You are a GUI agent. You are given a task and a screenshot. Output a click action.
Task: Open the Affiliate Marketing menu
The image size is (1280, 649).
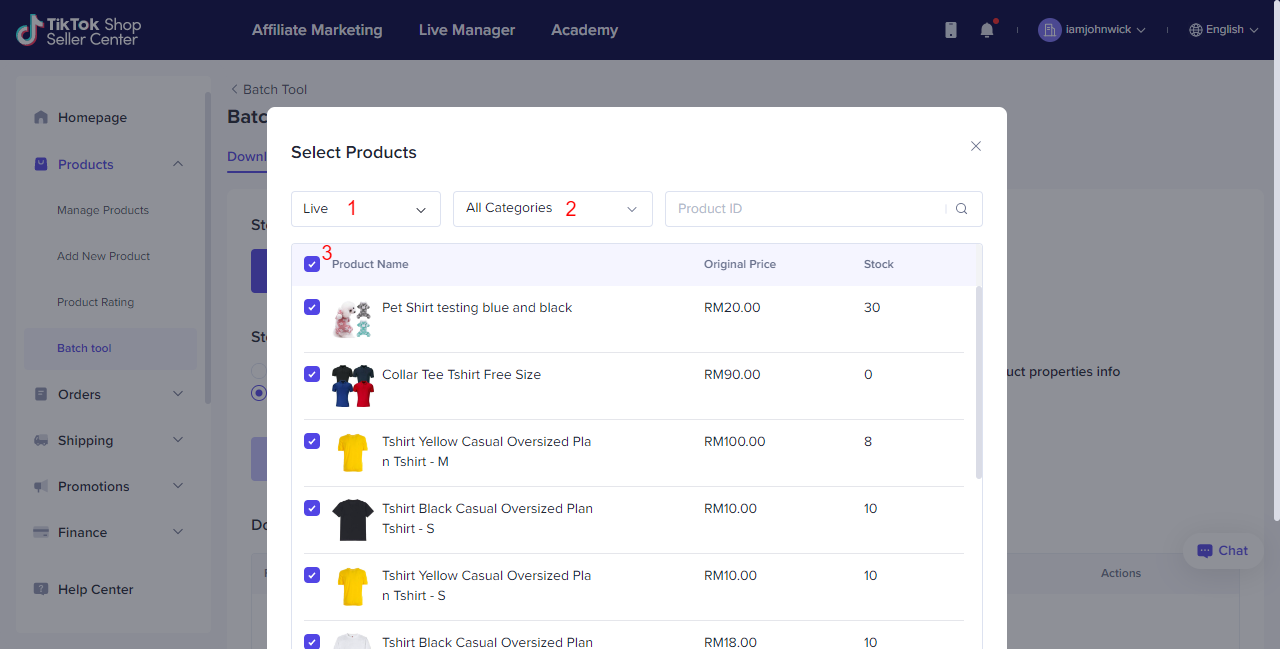317,30
